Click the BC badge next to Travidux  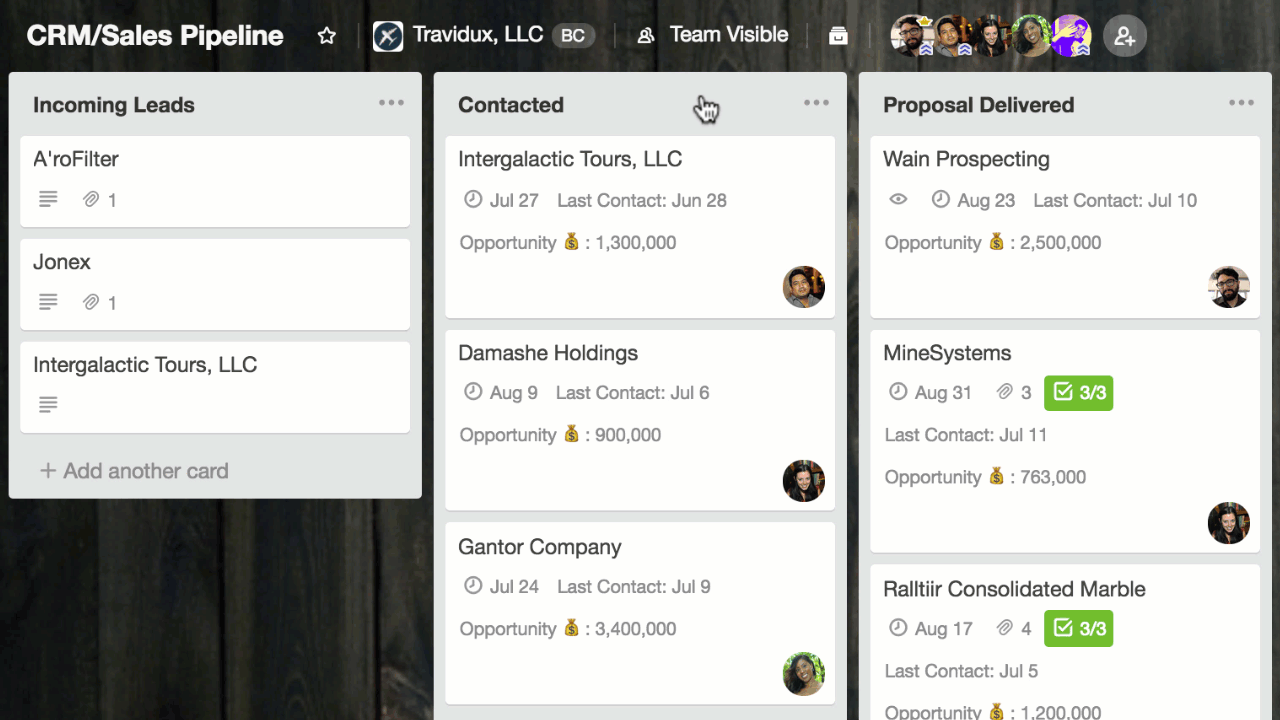point(573,36)
